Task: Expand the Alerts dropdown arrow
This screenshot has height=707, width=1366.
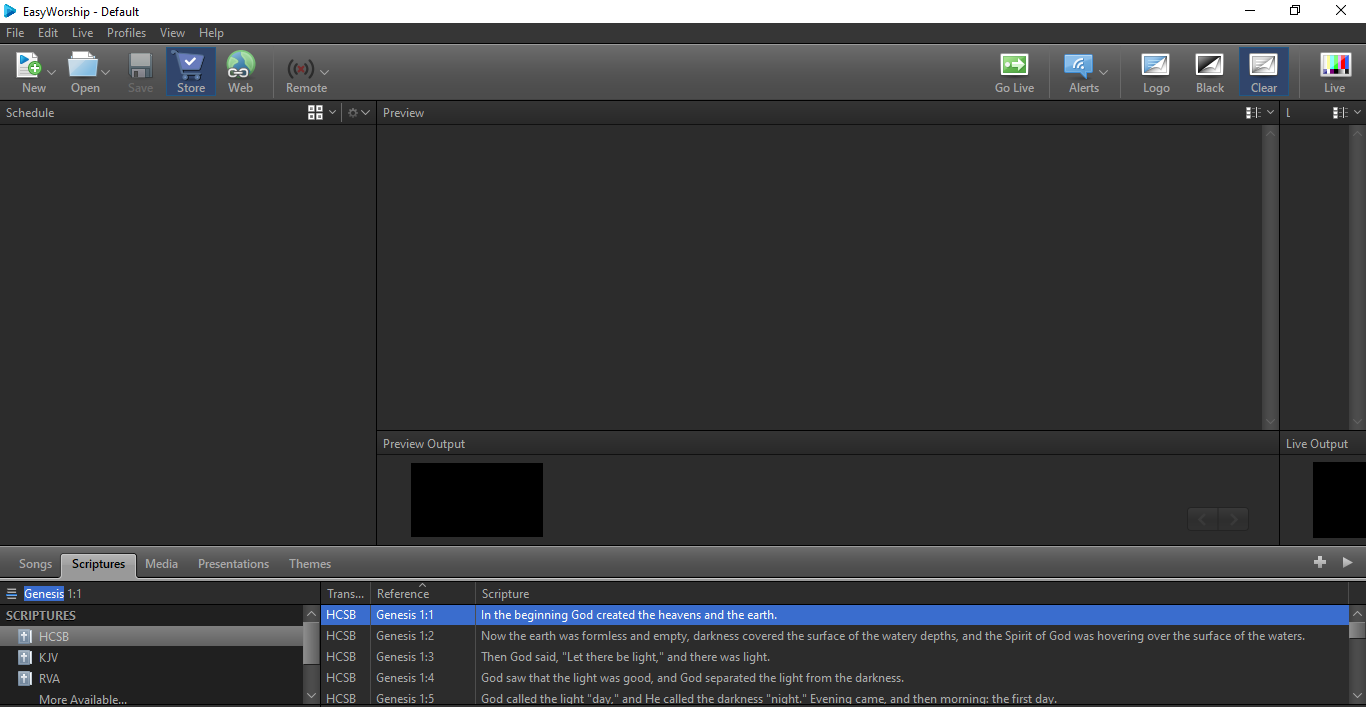Action: (1103, 72)
